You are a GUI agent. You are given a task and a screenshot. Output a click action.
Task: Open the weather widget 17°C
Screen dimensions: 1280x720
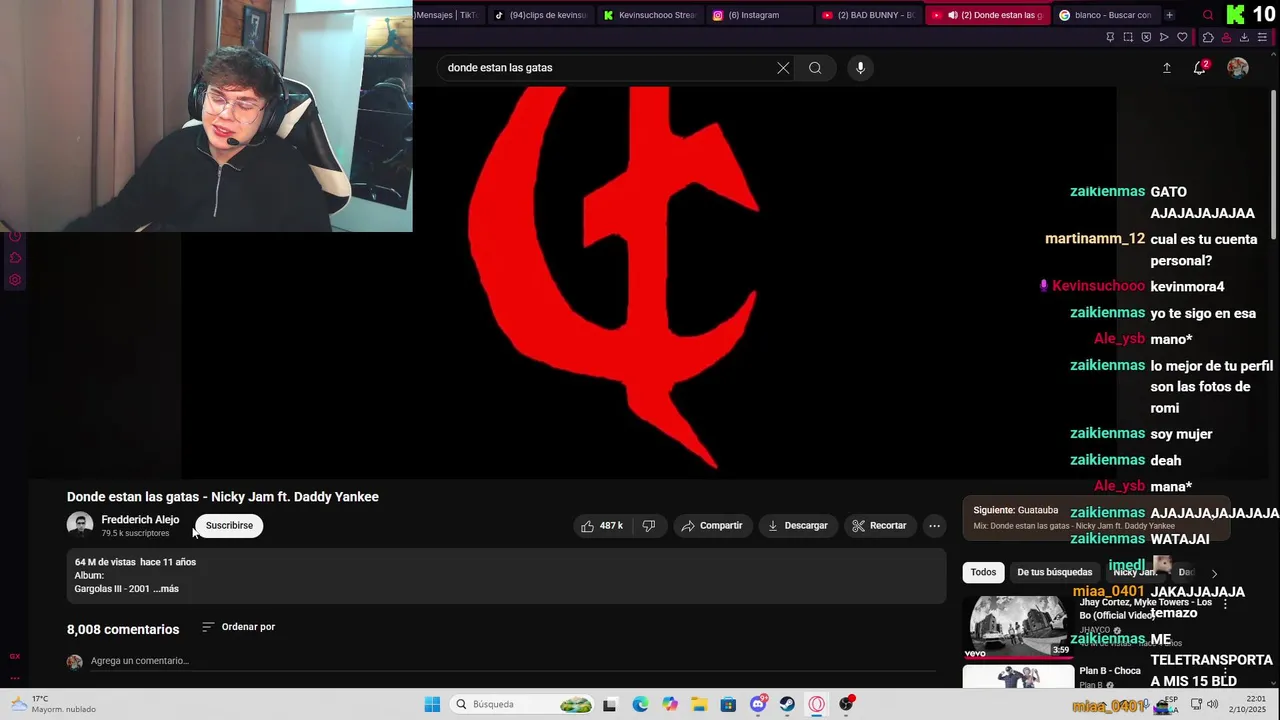53,704
